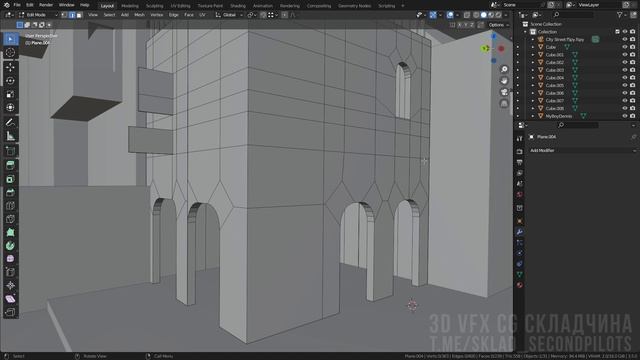Select the Measure tool
The image size is (640, 360).
[x=10, y=136]
